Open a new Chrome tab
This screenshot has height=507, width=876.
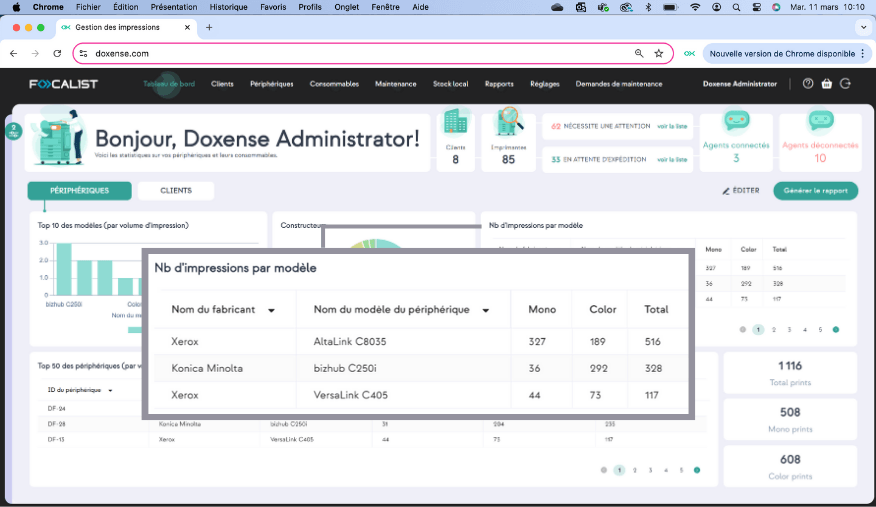click(x=209, y=27)
